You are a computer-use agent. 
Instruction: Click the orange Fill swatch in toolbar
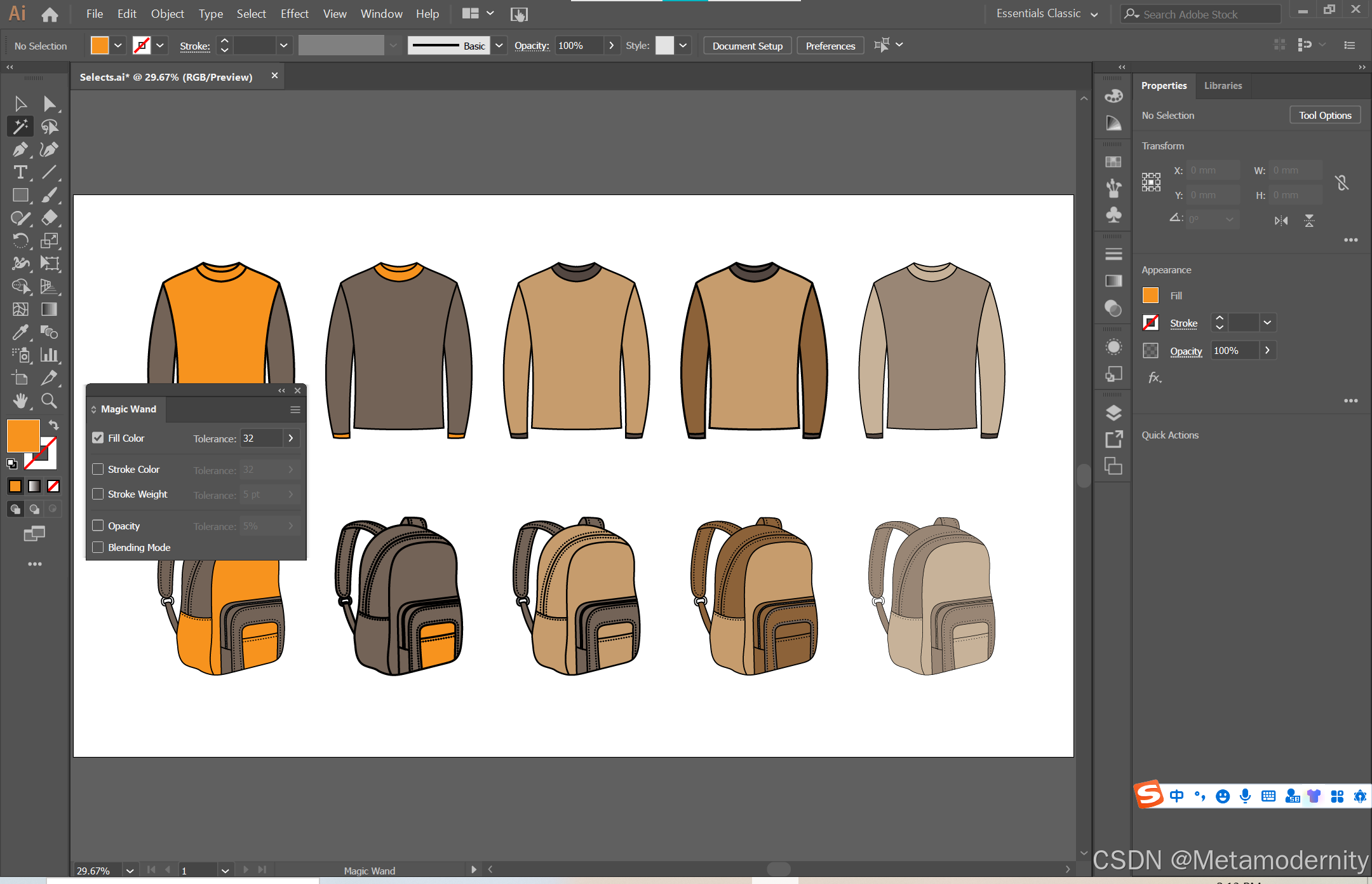point(24,435)
